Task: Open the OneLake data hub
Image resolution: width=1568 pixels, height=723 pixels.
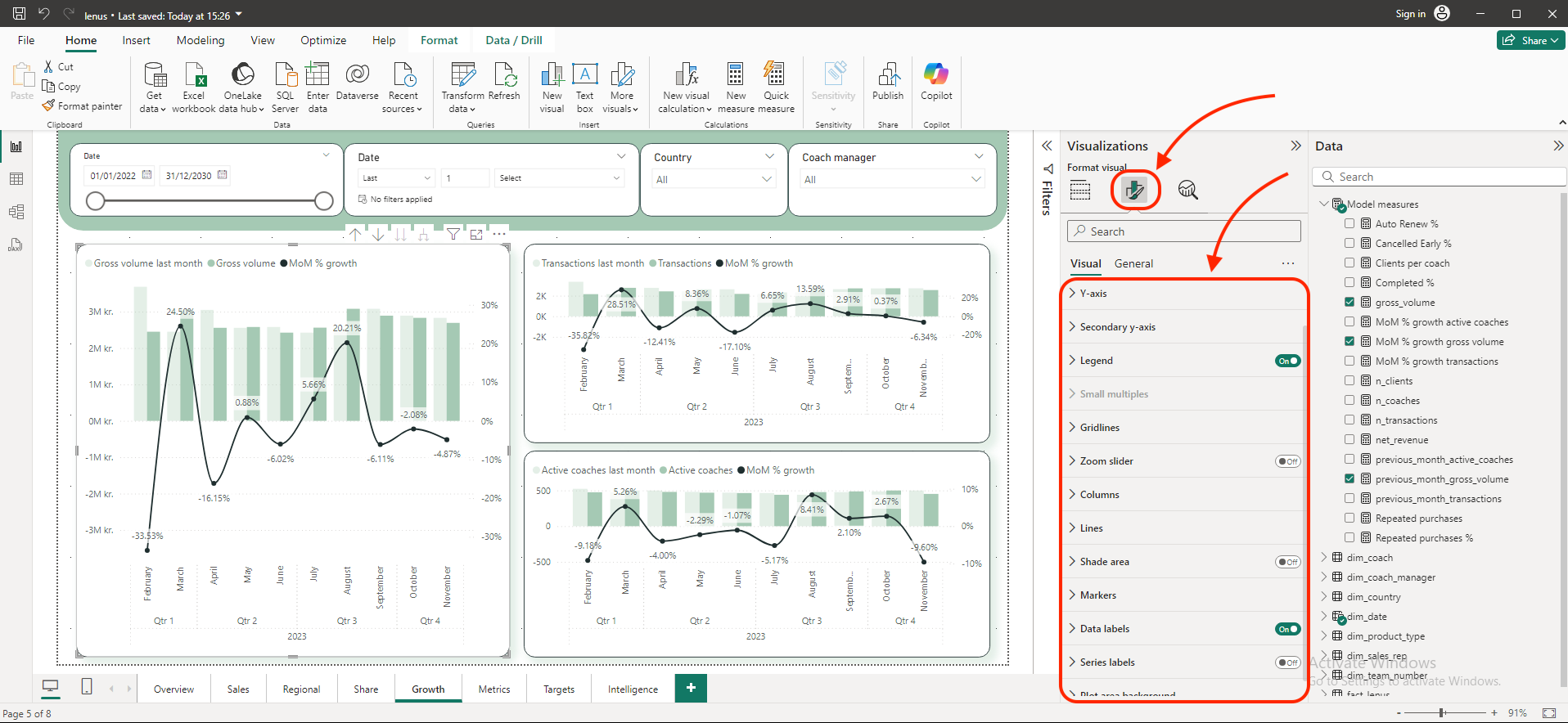Action: (x=242, y=88)
